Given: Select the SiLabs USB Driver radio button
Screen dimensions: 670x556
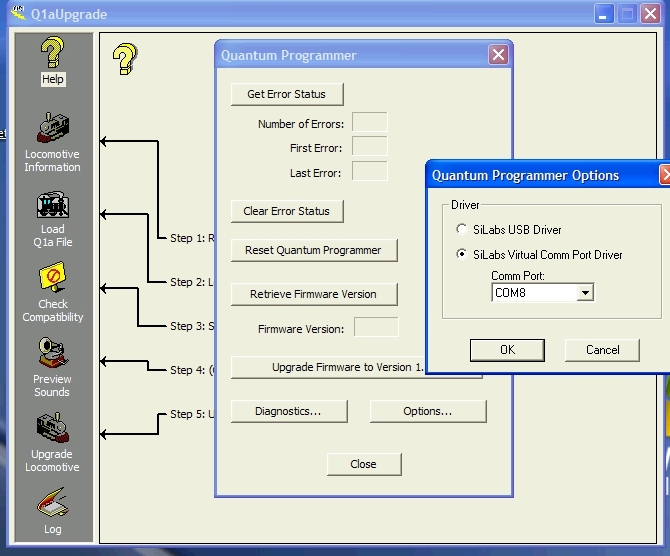Looking at the screenshot, I should coord(461,229).
